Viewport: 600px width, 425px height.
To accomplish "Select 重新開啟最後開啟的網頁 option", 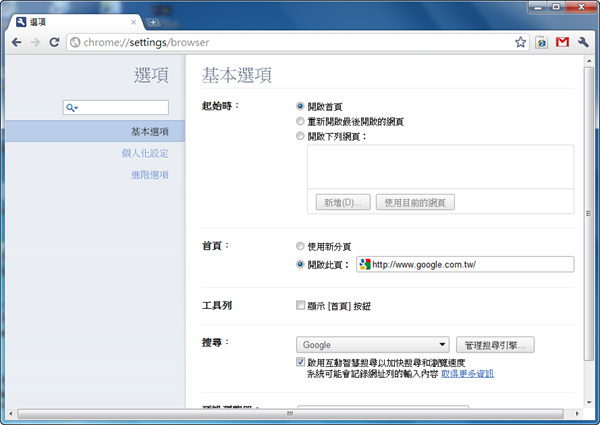I will click(300, 121).
